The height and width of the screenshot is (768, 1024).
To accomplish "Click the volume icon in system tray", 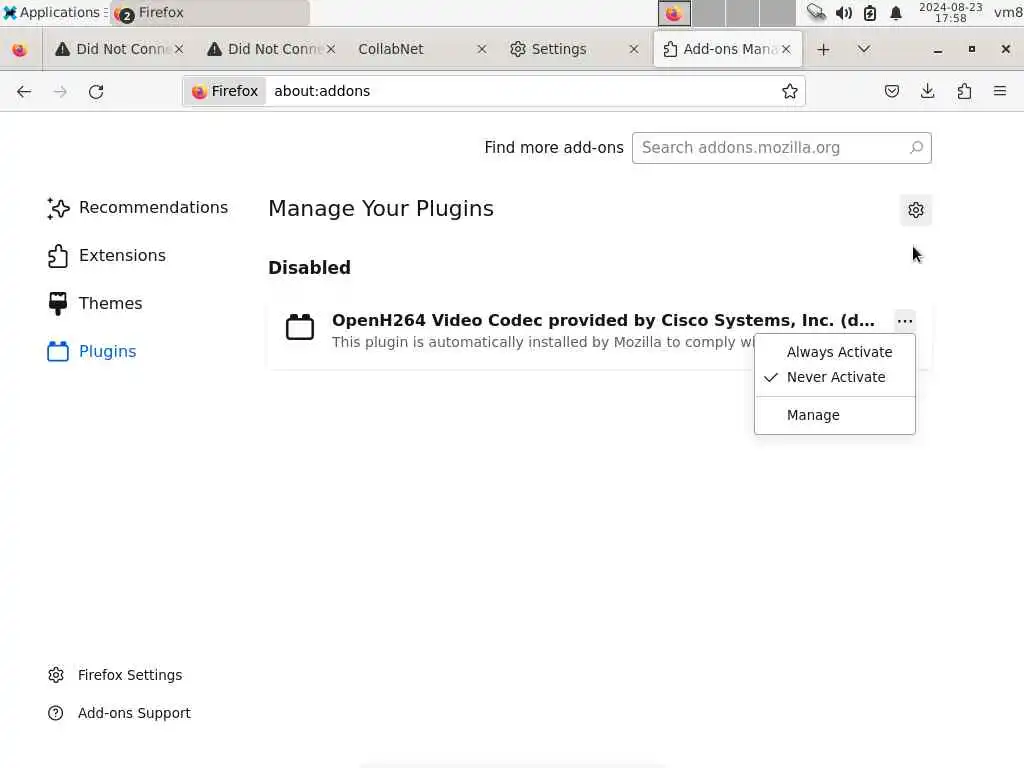I will [844, 13].
